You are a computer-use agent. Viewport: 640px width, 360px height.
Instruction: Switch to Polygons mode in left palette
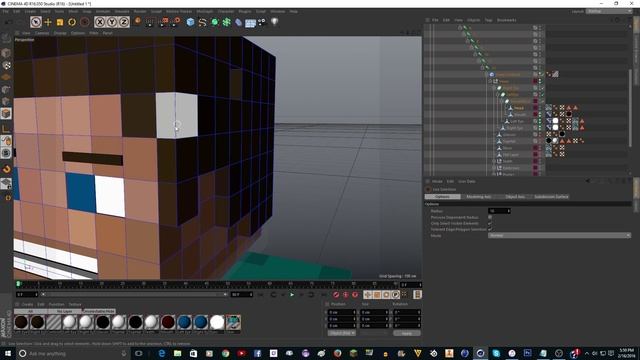click(6, 113)
